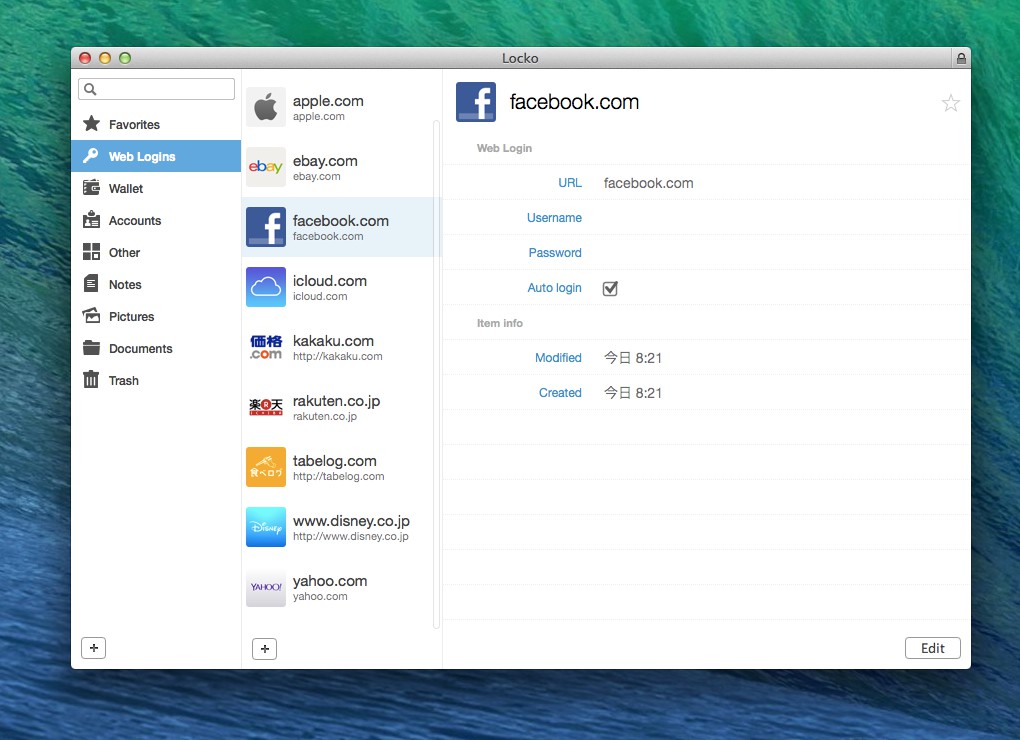Image resolution: width=1020 pixels, height=740 pixels.
Task: Click the Username field label
Action: point(554,218)
